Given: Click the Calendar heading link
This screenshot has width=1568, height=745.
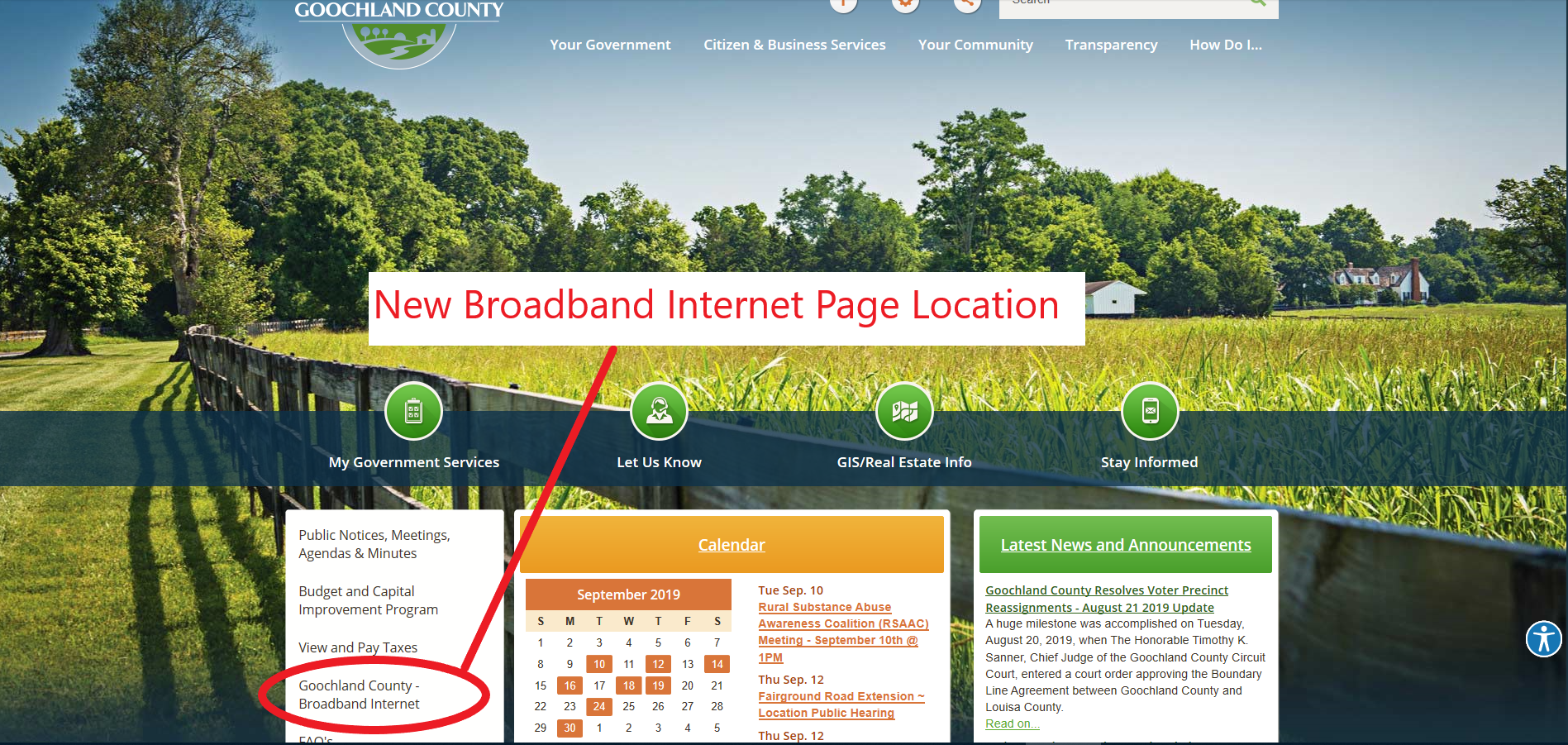Looking at the screenshot, I should (732, 545).
